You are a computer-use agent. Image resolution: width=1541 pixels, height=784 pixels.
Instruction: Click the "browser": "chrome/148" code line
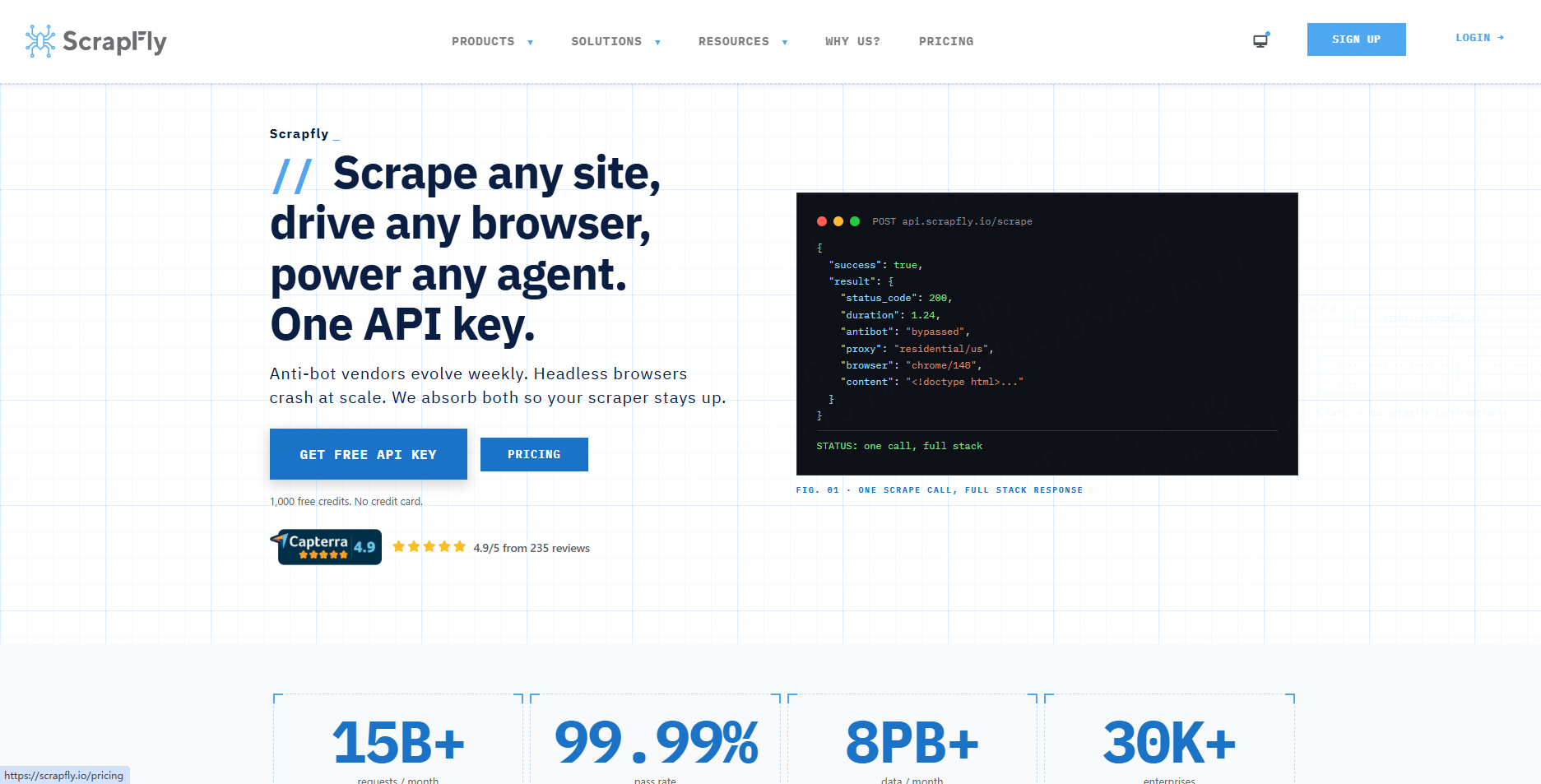pyautogui.click(x=911, y=365)
